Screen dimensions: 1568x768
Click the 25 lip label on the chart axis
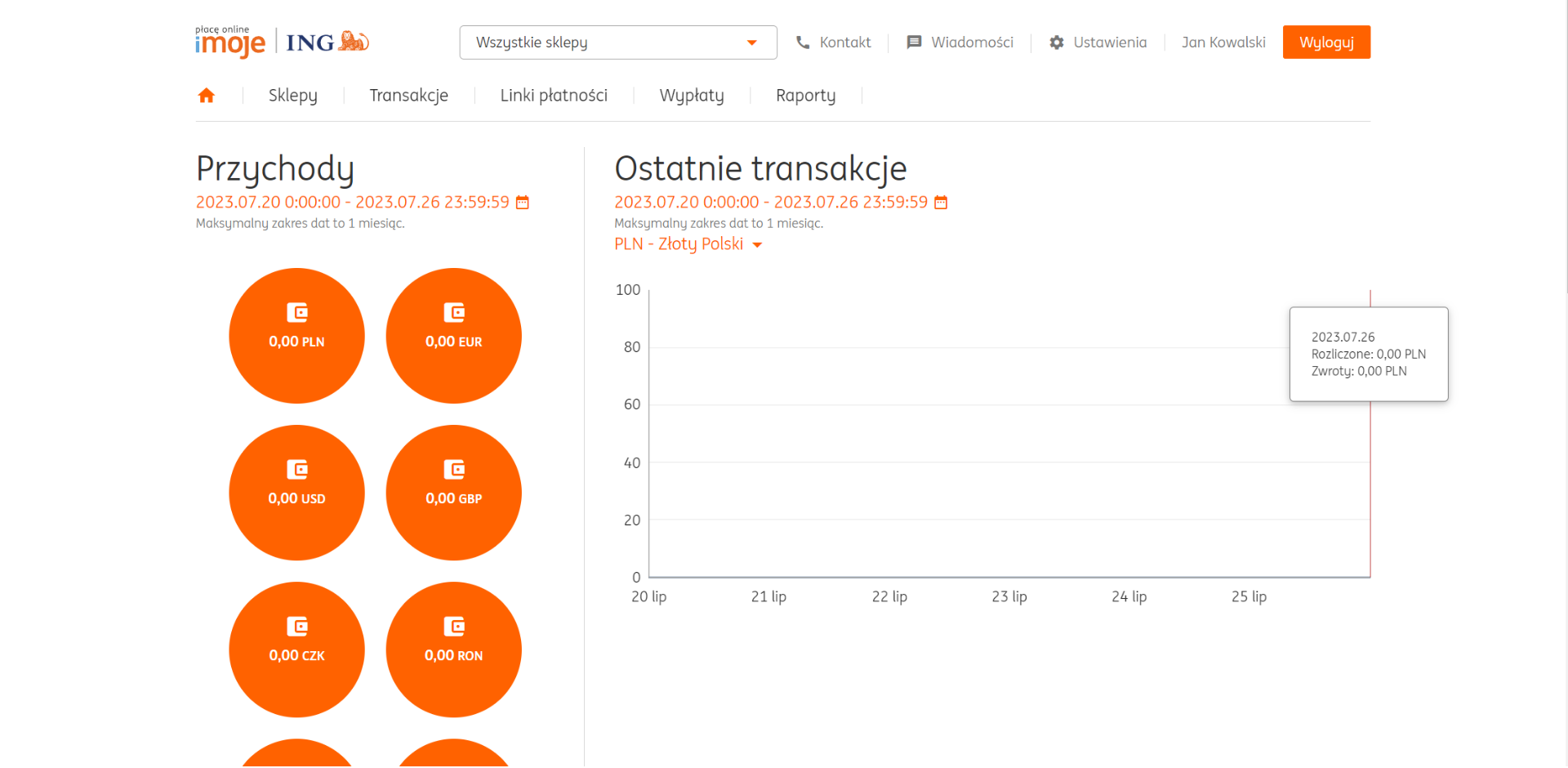click(x=1249, y=596)
